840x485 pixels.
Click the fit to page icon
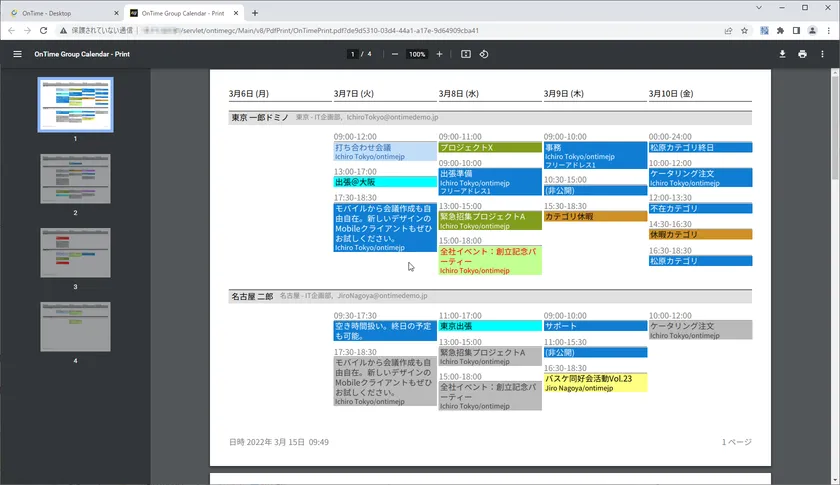[466, 54]
